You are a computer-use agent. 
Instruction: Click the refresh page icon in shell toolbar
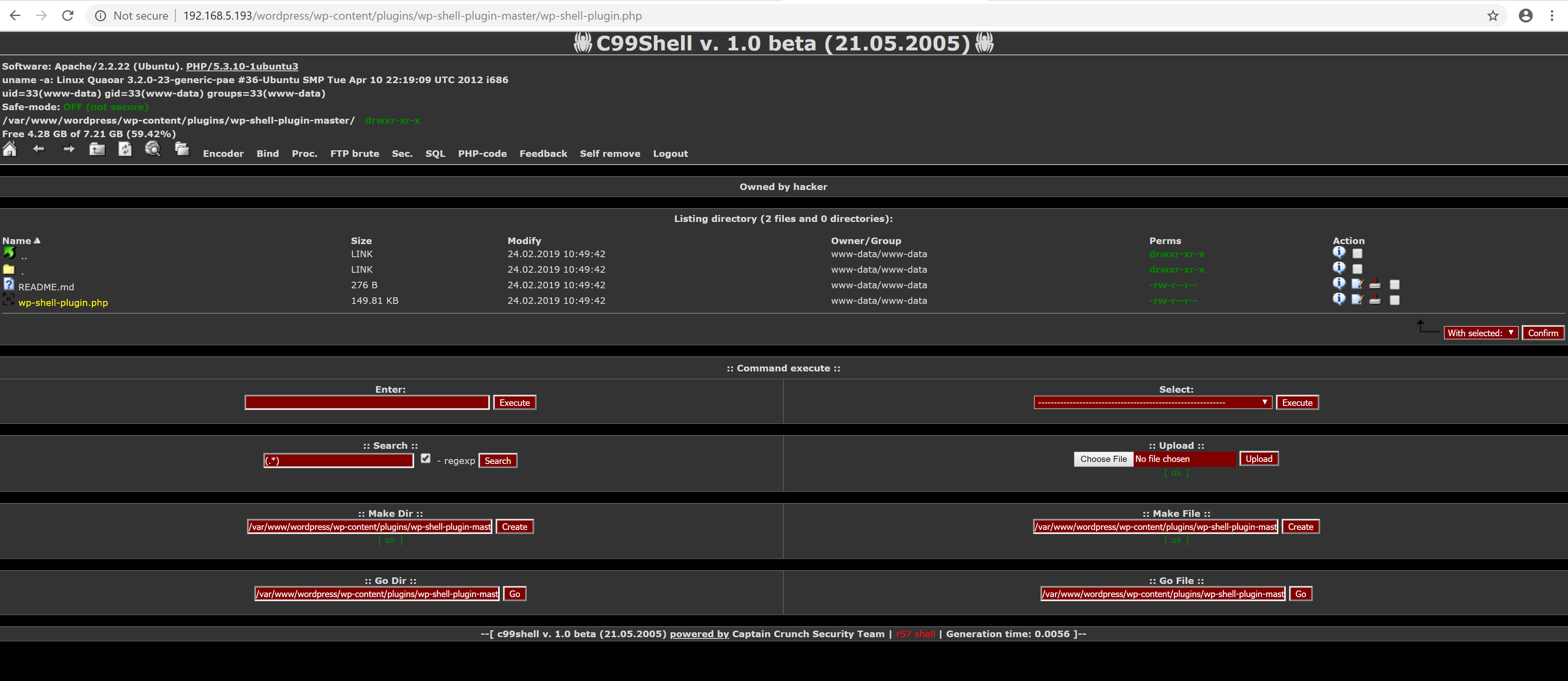[125, 149]
